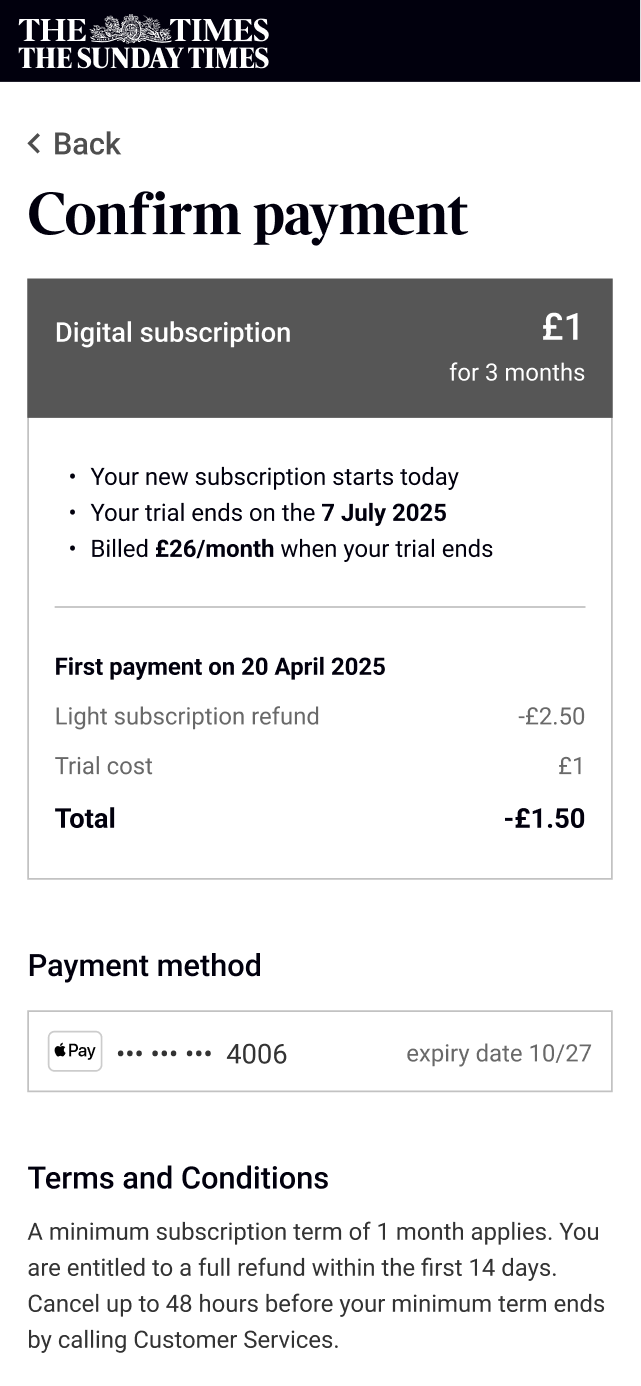Click the -£2.50 refund amount

(551, 716)
